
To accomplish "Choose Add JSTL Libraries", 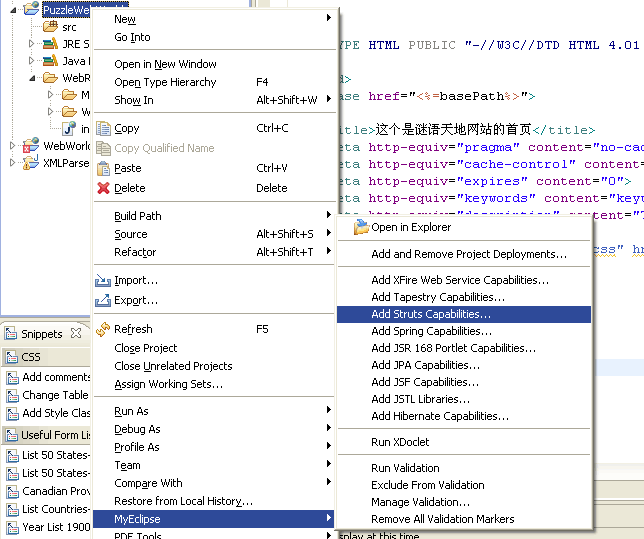I will [464, 399].
